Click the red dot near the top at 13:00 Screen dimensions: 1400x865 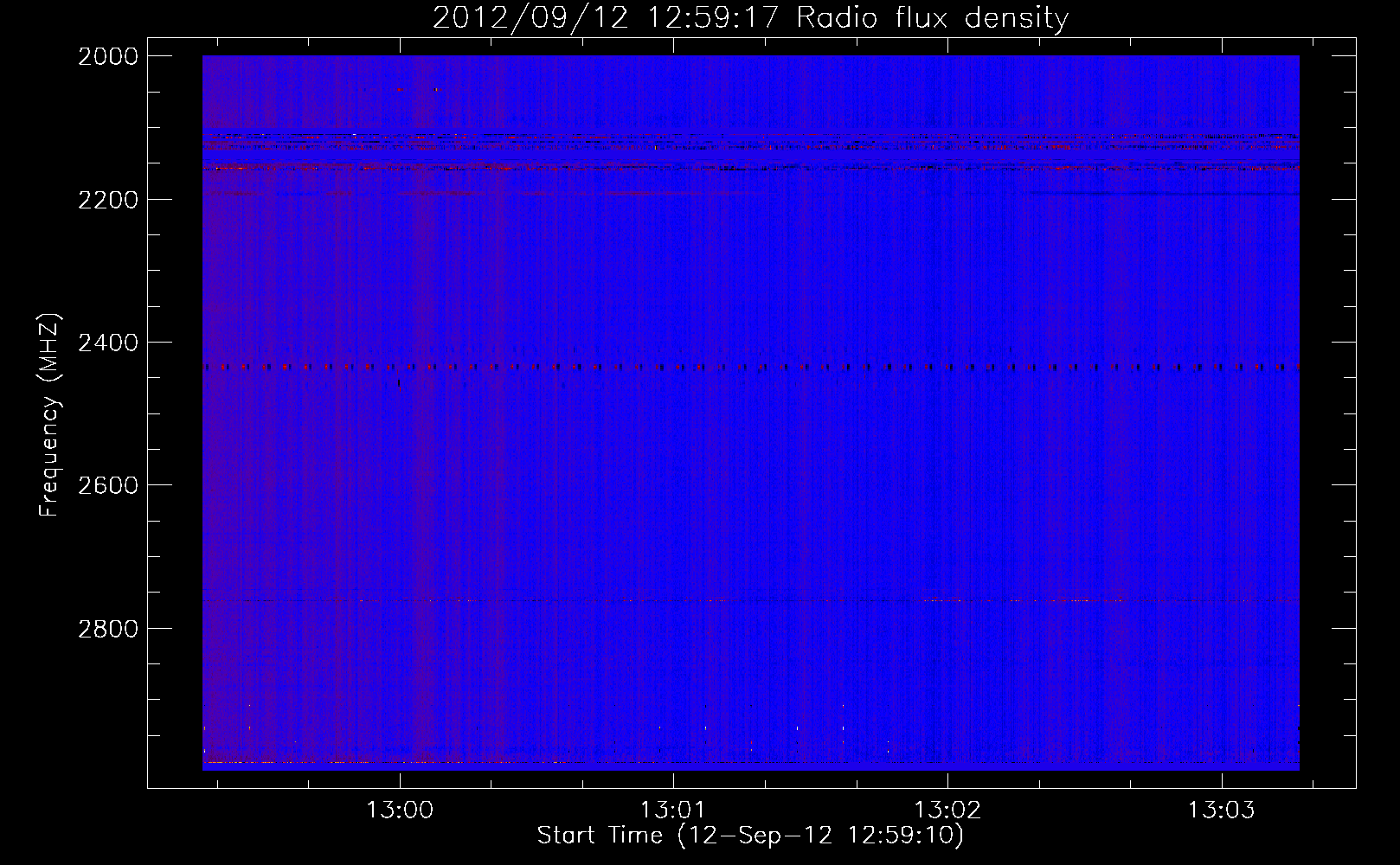point(399,89)
